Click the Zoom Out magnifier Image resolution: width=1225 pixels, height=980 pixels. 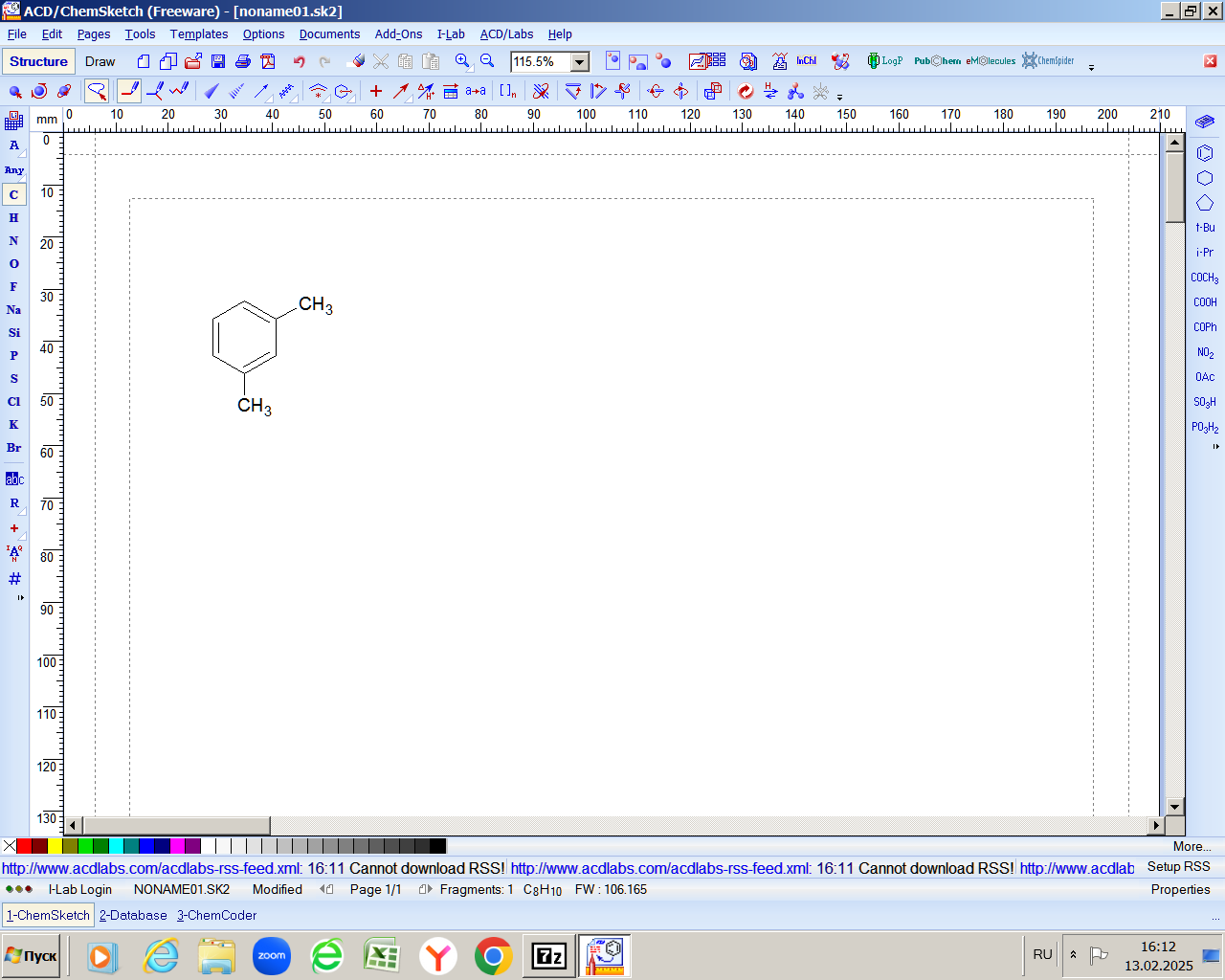[x=487, y=61]
